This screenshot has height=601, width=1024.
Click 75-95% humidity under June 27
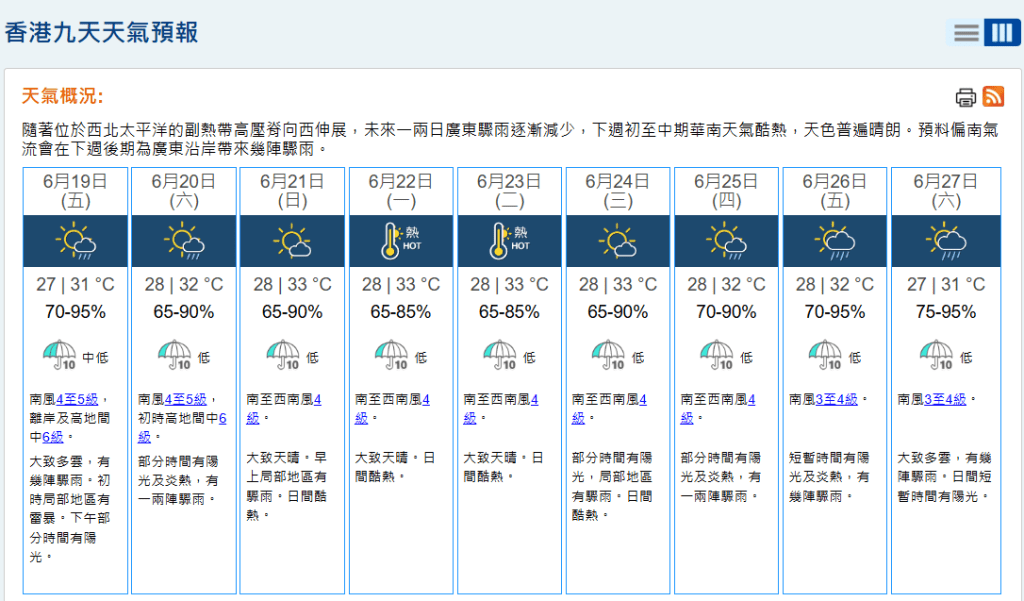pos(946,312)
